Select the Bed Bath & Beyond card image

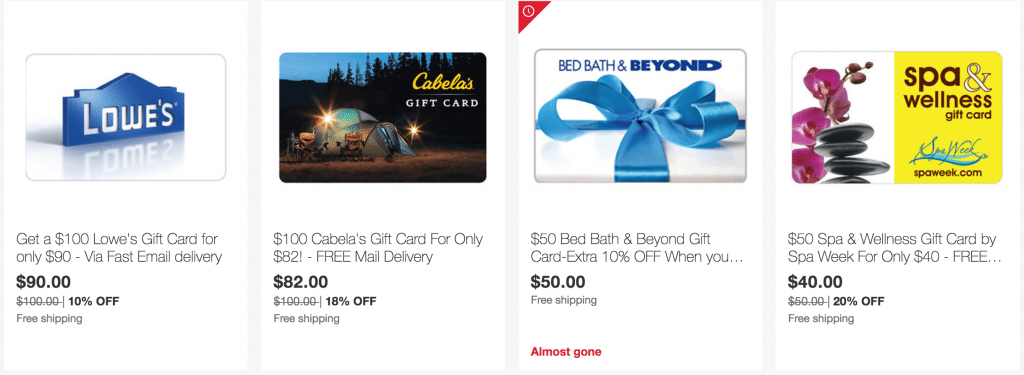point(640,116)
